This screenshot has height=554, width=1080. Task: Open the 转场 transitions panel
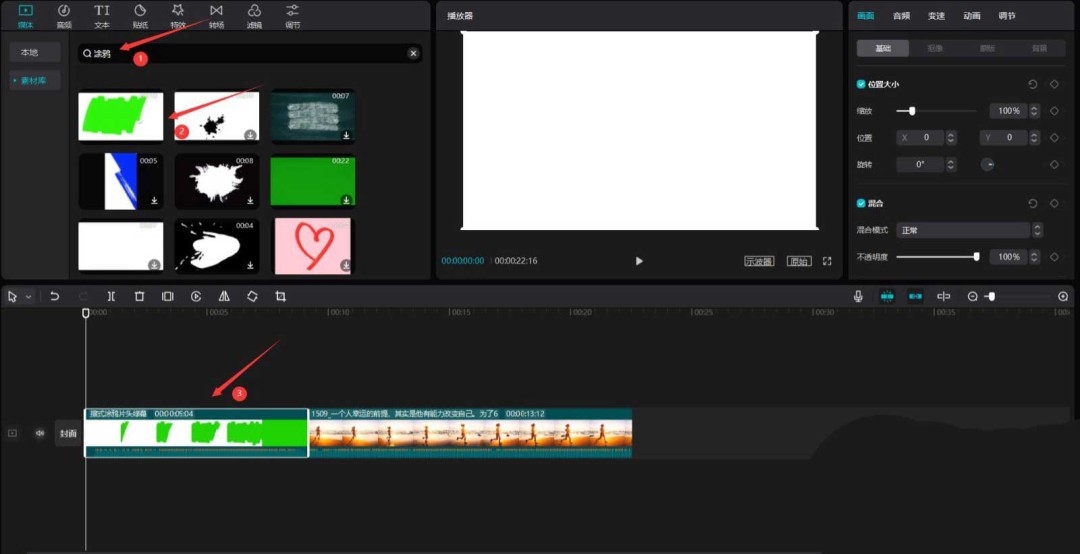coord(217,15)
